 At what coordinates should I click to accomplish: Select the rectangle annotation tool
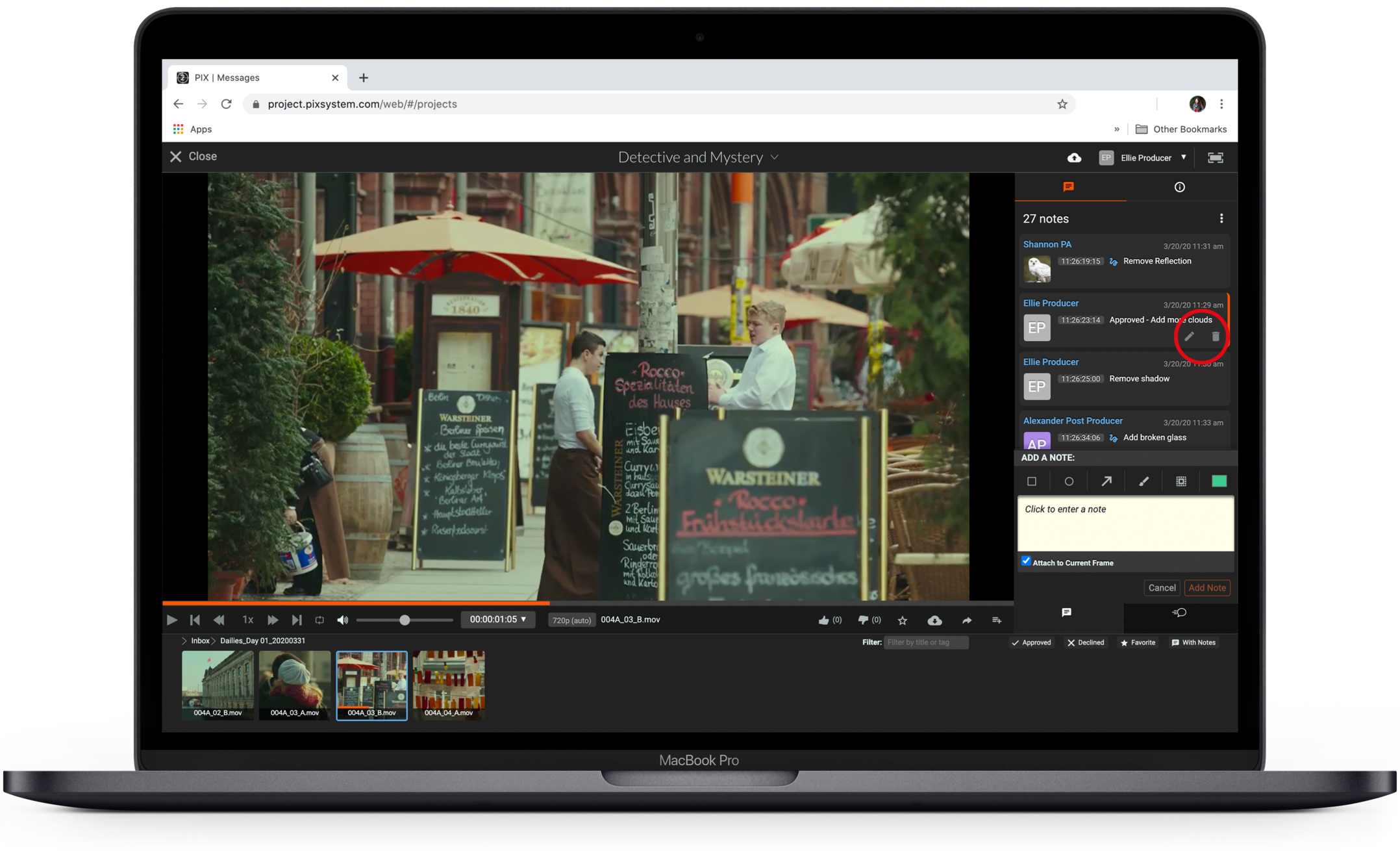(1032, 481)
